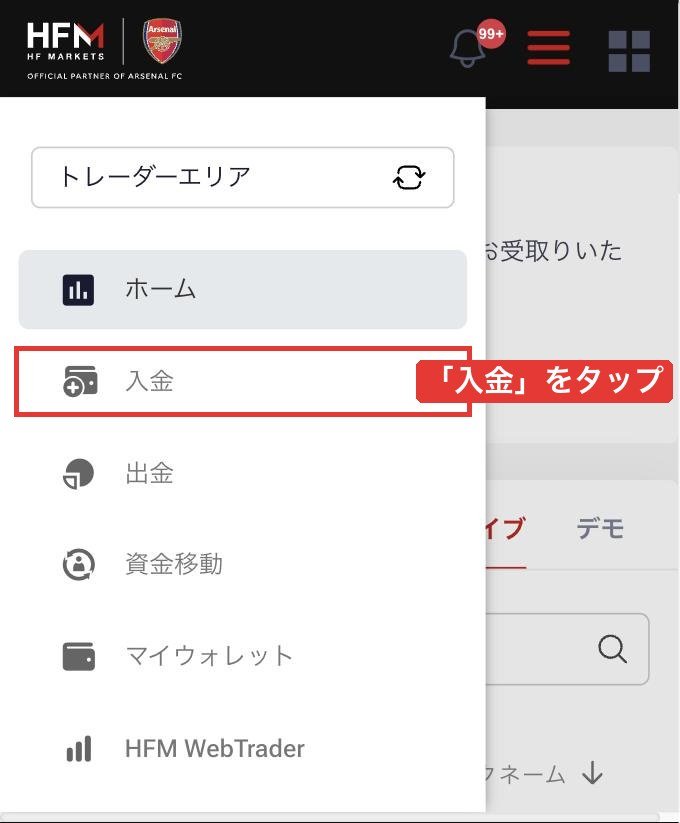Click the sort down-arrow next to ネーム
Viewport: 680px width, 823px height.
coord(592,773)
